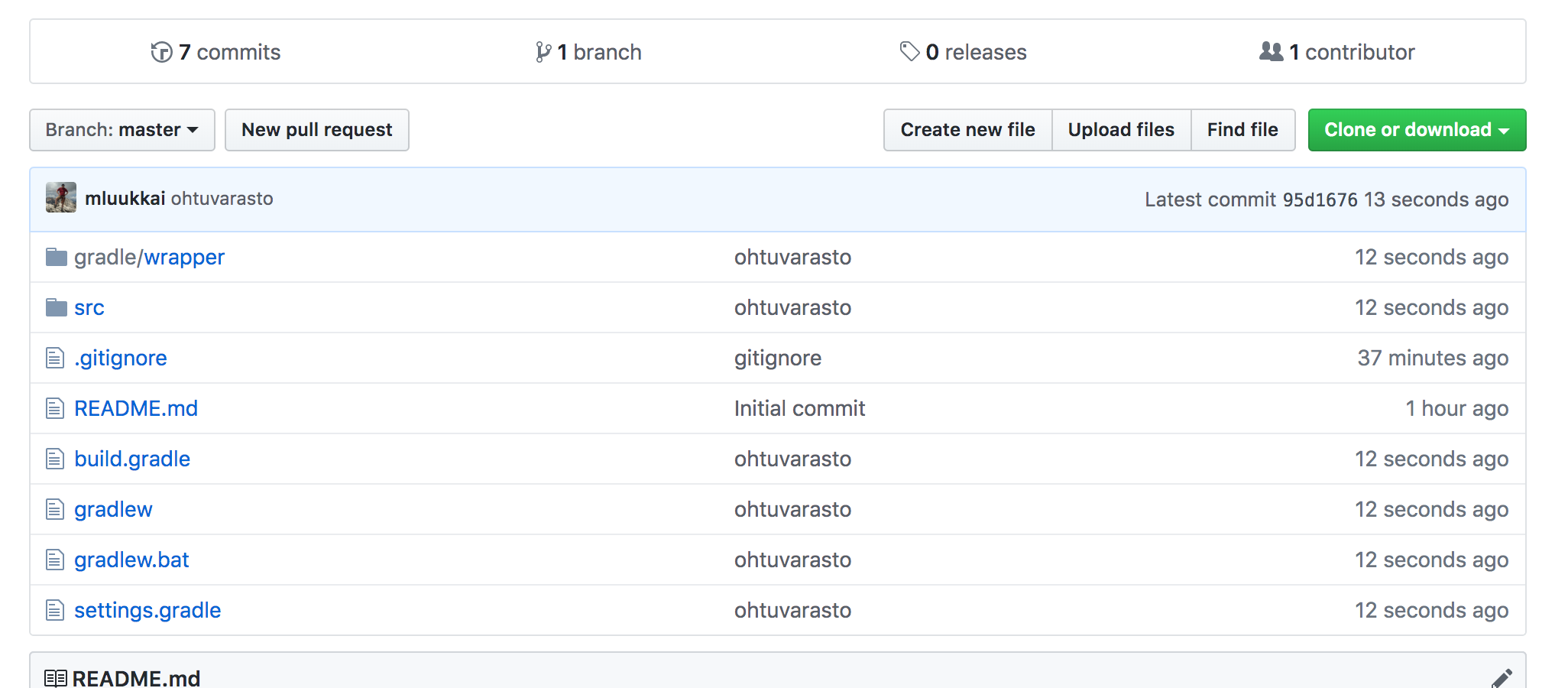Expand the Clone or download menu
The width and height of the screenshot is (1568, 688).
pyautogui.click(x=1416, y=130)
